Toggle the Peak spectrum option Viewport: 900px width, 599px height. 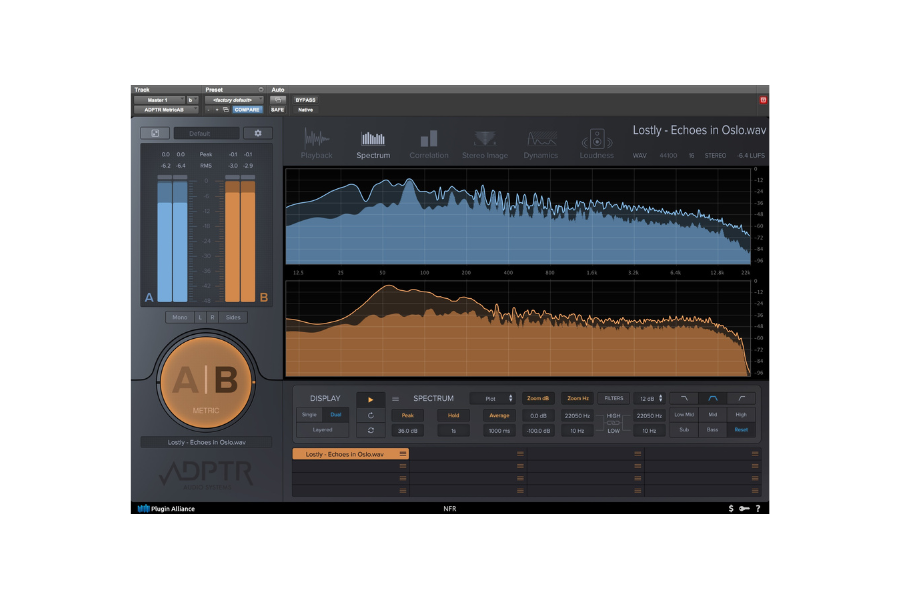click(x=408, y=415)
